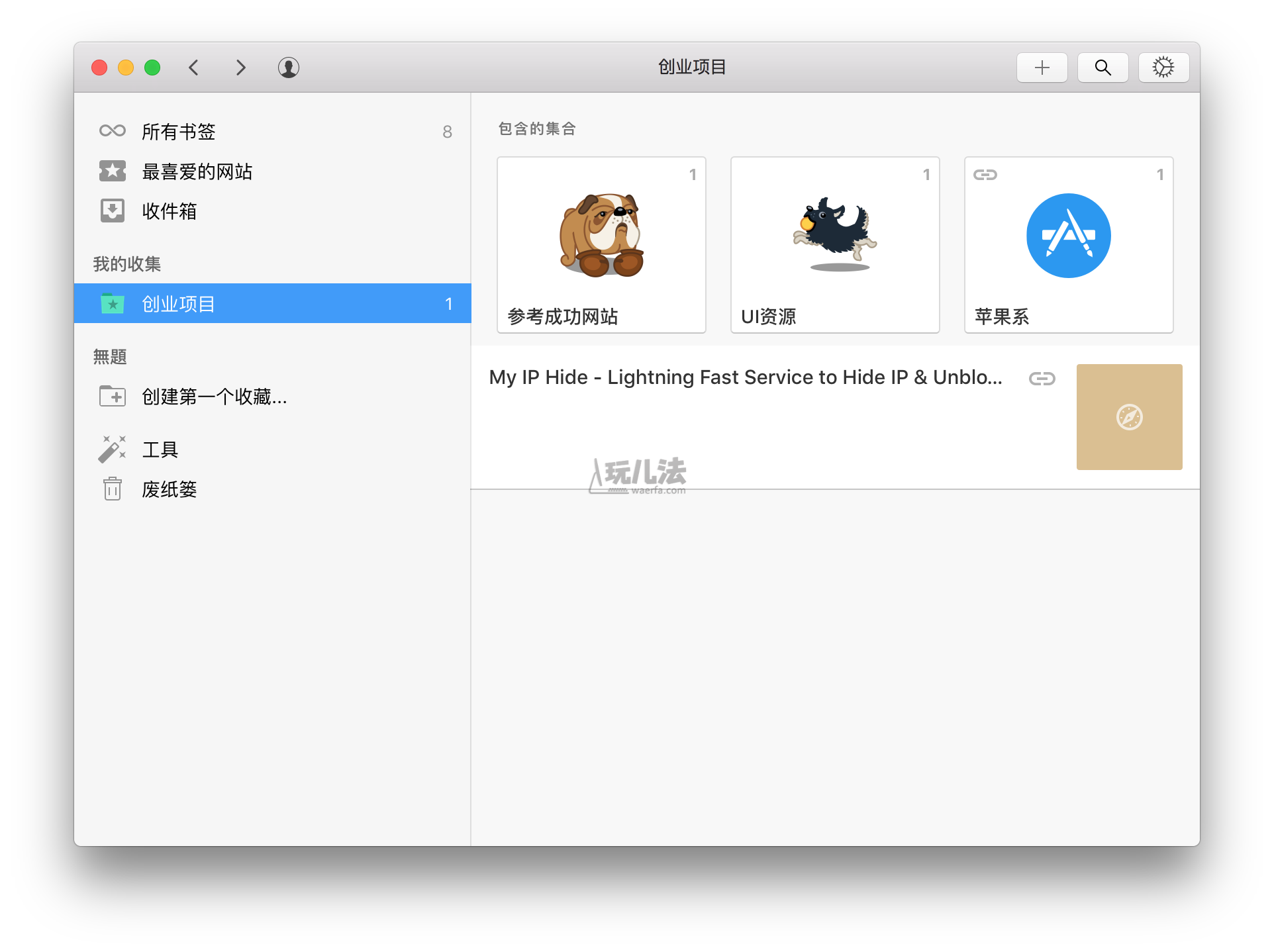1274x952 pixels.
Task: Click link icon beside My IP Hide bookmark
Action: point(1042,379)
